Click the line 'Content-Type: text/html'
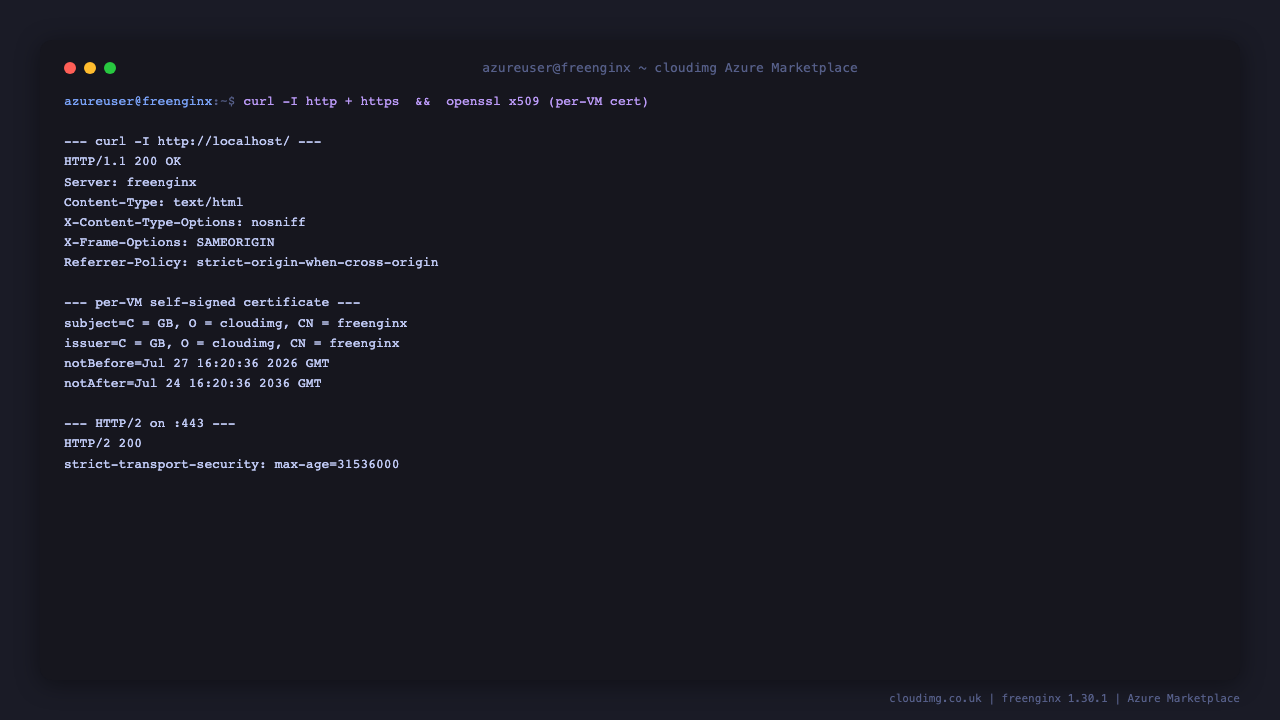Viewport: 1280px width, 720px height. [x=154, y=203]
